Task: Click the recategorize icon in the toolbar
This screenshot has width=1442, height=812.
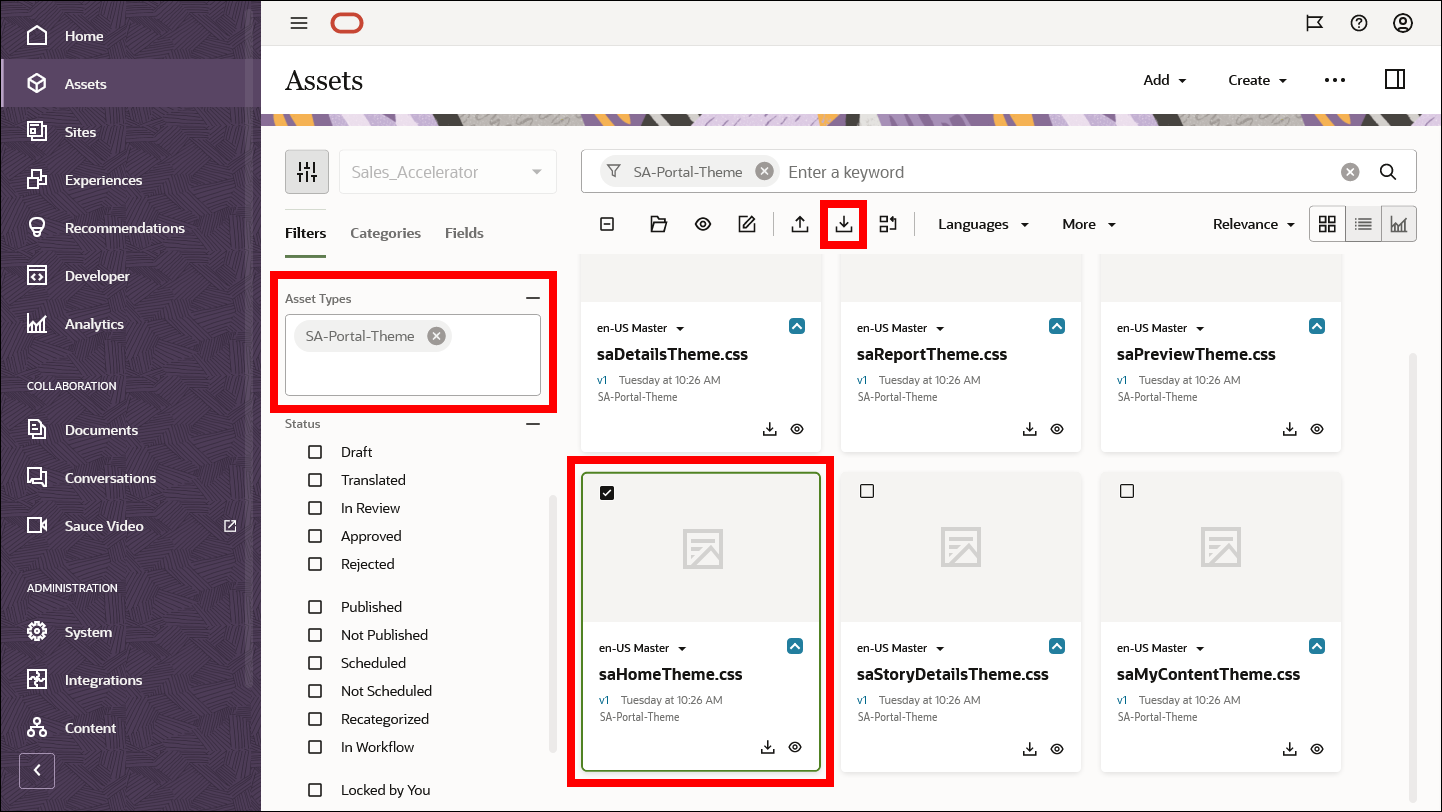Action: (x=888, y=223)
